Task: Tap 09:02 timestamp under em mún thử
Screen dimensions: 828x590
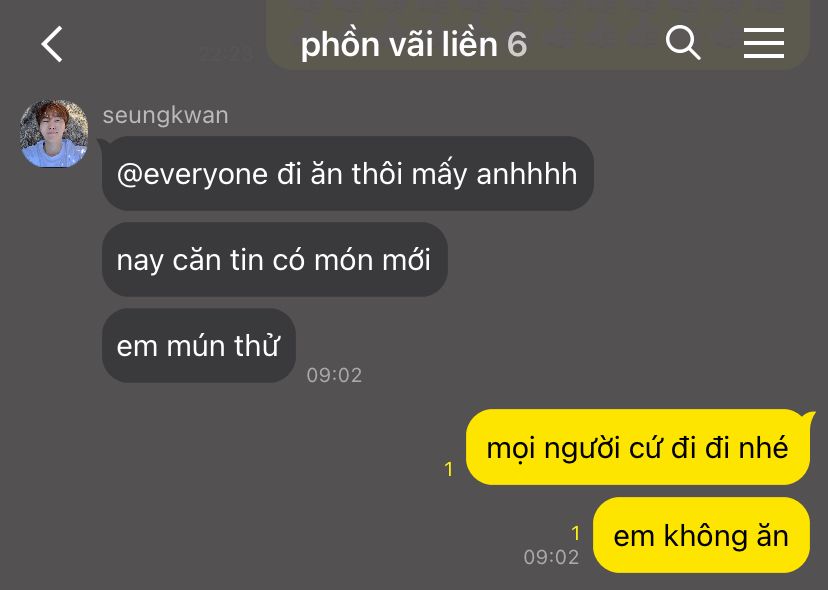Action: [x=334, y=375]
